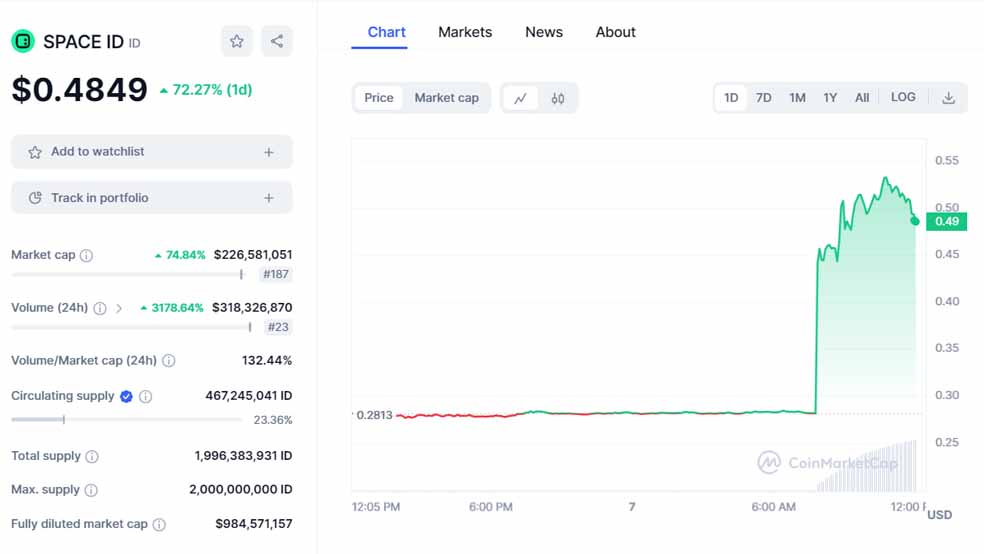Viewport: 984px width, 554px height.
Task: Click the star favorite icon
Action: (x=237, y=41)
